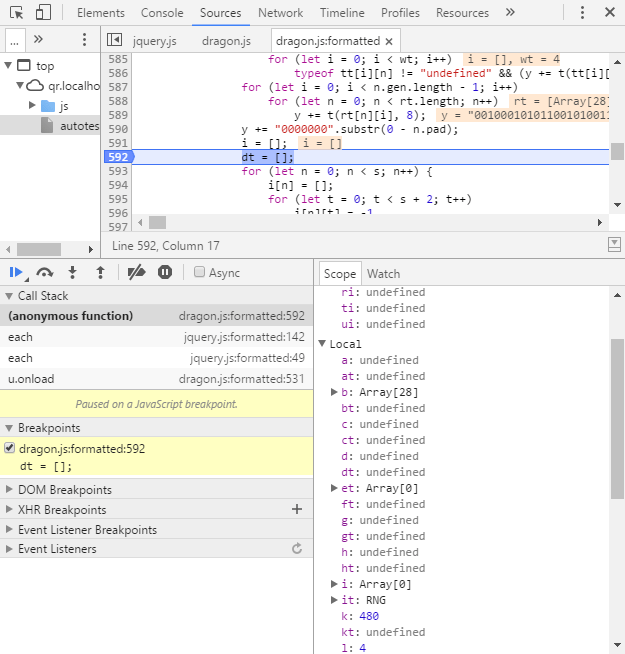Collapse the Call Stack section

[x=9, y=296]
